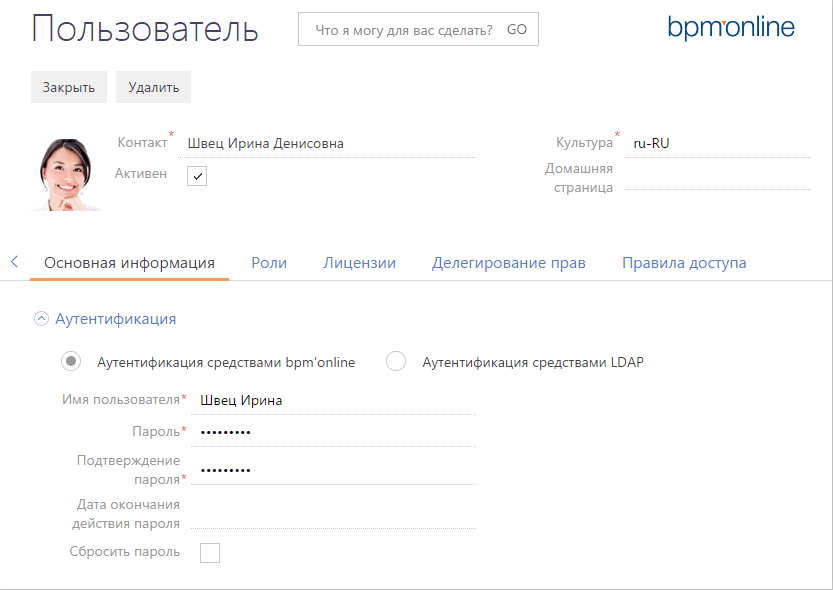
Task: Open the Лицензии tab
Action: pos(360,263)
